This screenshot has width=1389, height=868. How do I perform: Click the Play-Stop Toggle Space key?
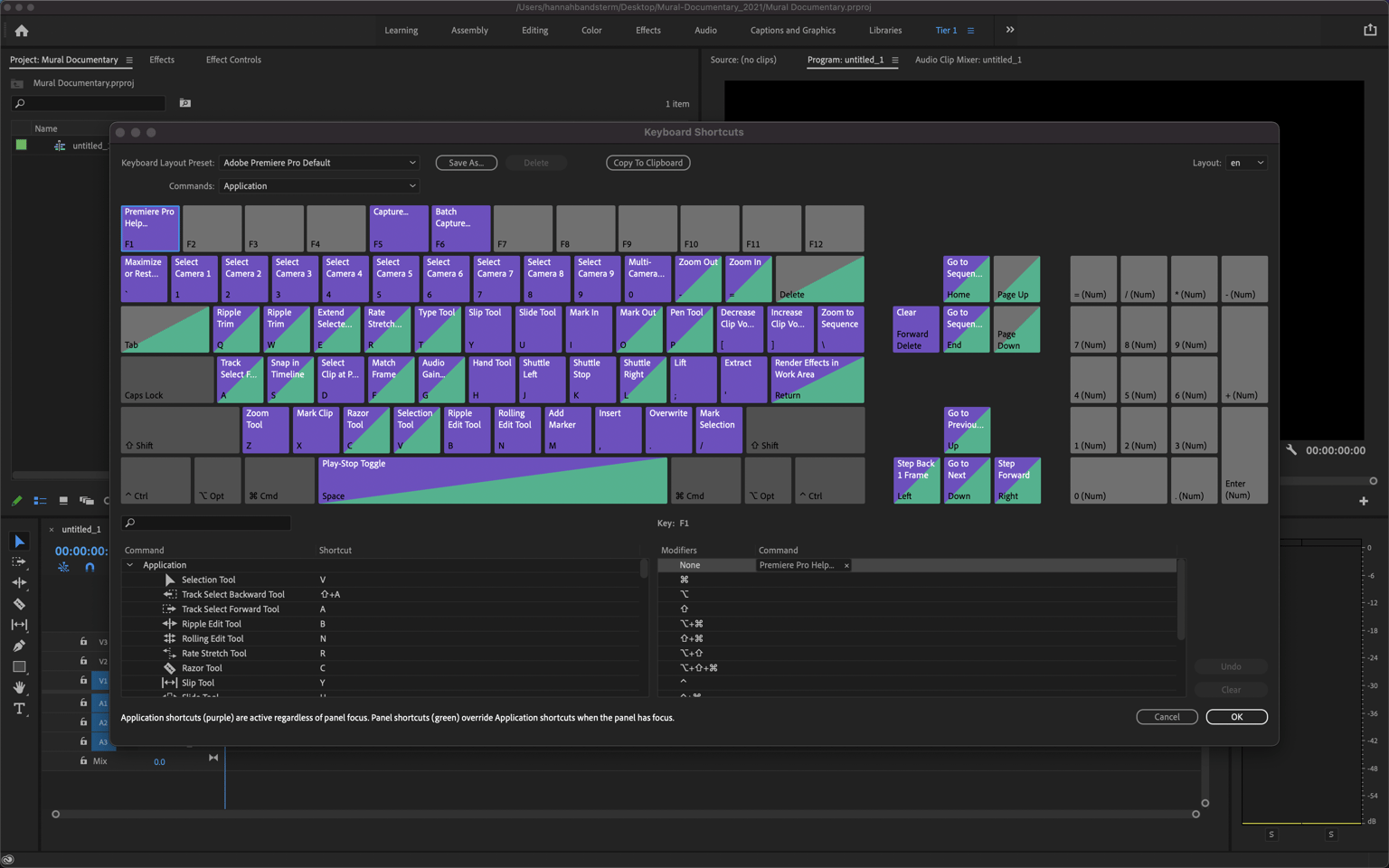click(493, 480)
